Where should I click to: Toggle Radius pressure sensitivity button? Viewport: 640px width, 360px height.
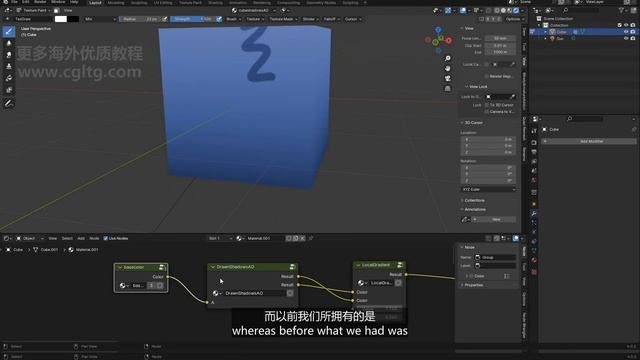165,19
